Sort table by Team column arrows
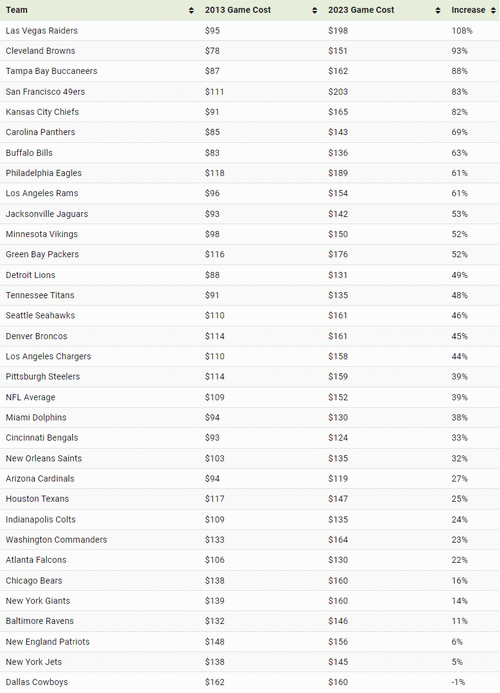Image resolution: width=500 pixels, height=693 pixels. [x=191, y=10]
